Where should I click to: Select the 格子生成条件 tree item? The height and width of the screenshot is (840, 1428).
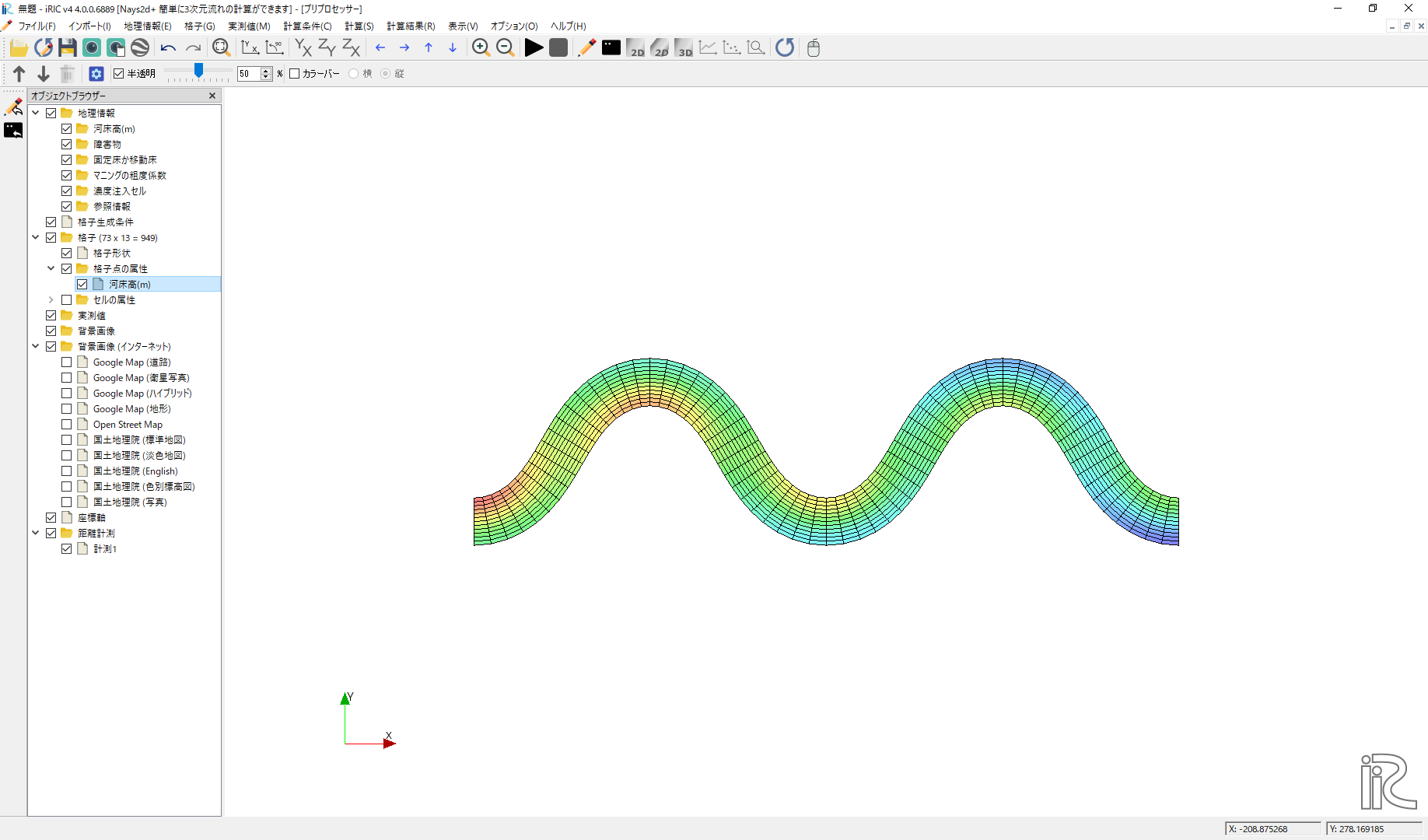pyautogui.click(x=106, y=222)
